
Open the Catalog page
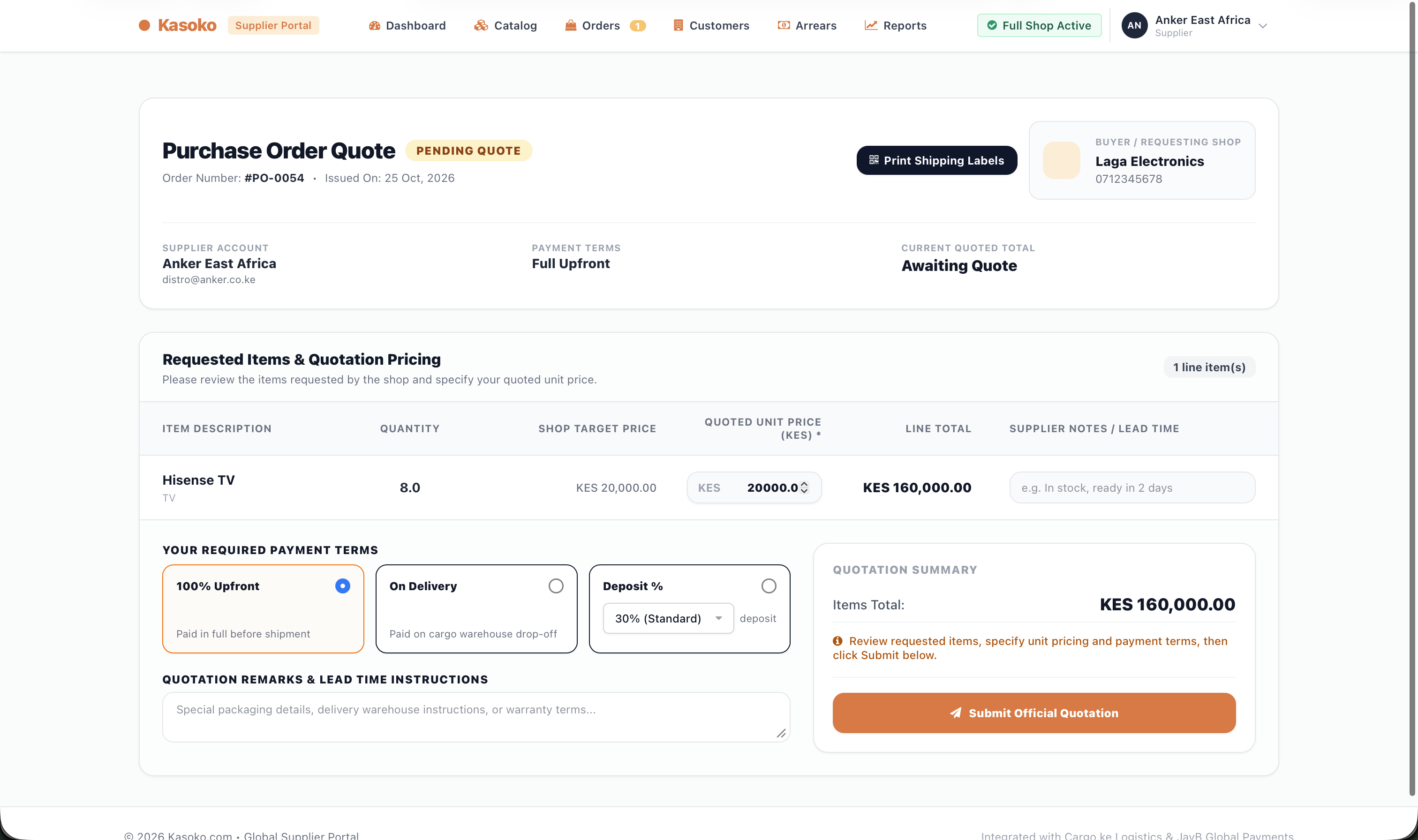pyautogui.click(x=505, y=25)
